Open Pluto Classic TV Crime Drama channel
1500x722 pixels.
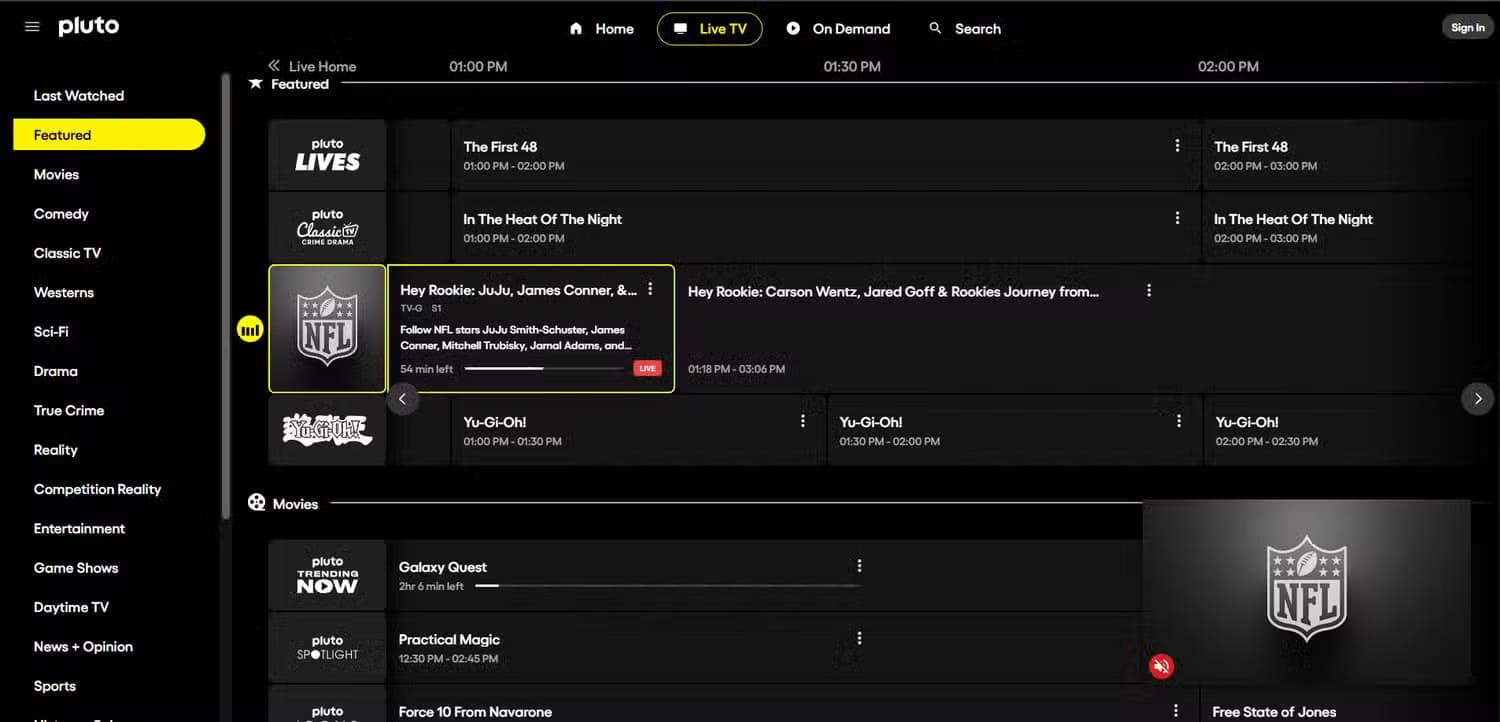click(x=327, y=228)
